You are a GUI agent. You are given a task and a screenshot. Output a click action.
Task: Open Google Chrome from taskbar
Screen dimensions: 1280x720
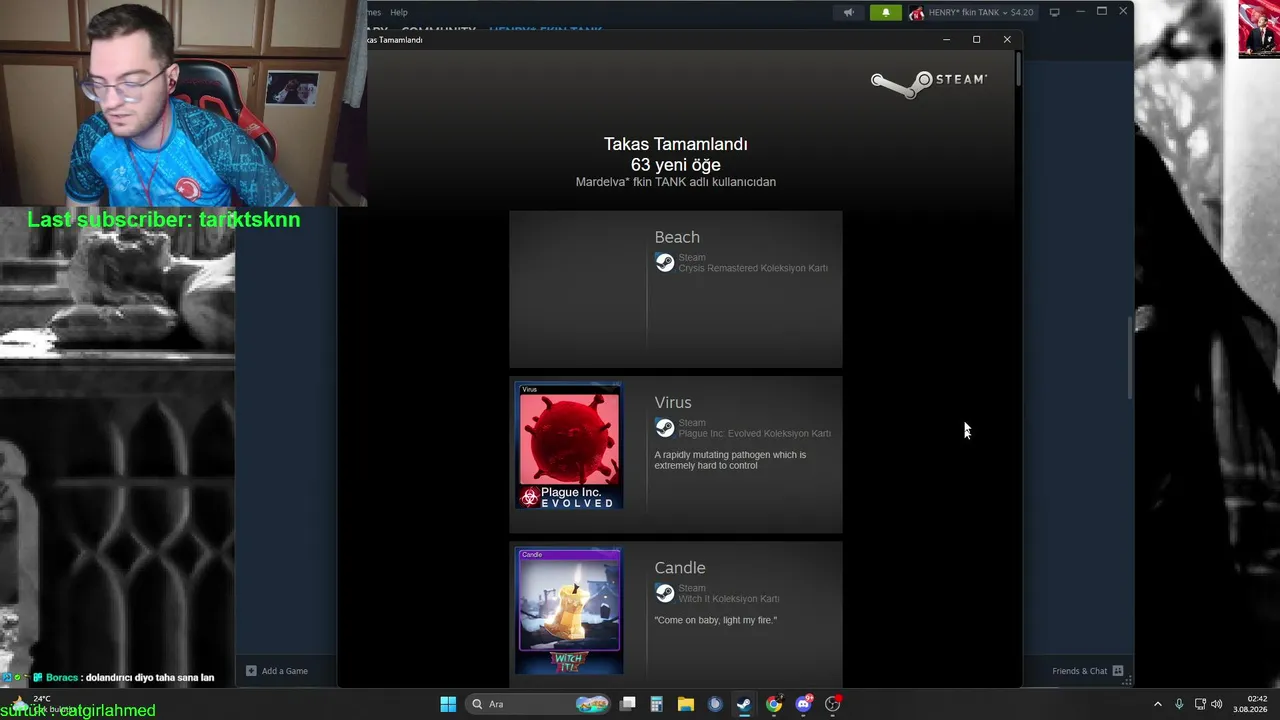774,704
